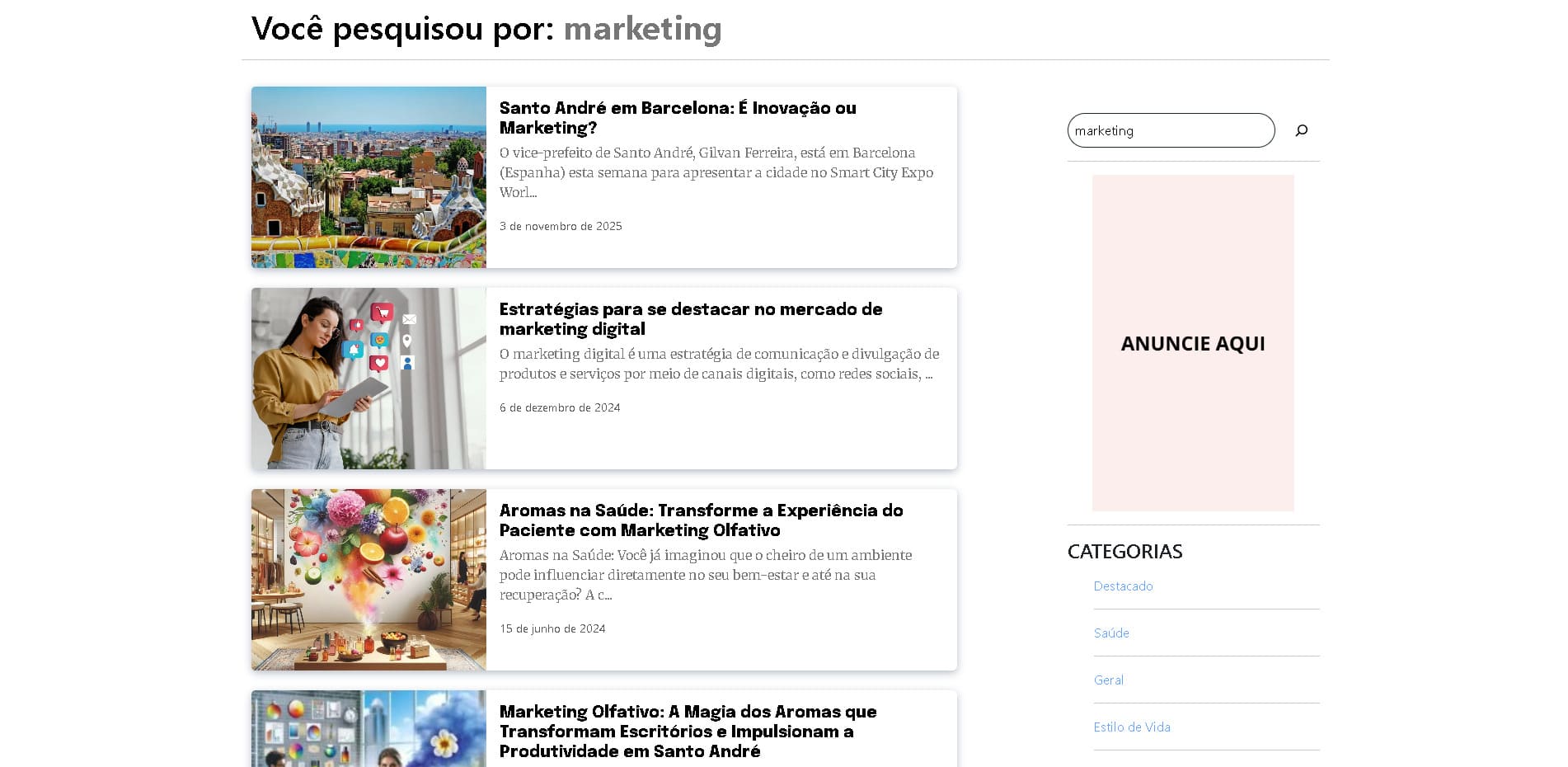Click the date 3 de novembro de 2025
The height and width of the screenshot is (767, 1568).
point(561,226)
